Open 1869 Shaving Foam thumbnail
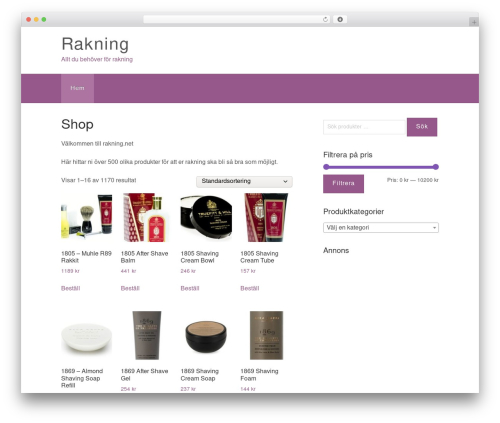Screen dimensions: 500x423 pos(266,335)
